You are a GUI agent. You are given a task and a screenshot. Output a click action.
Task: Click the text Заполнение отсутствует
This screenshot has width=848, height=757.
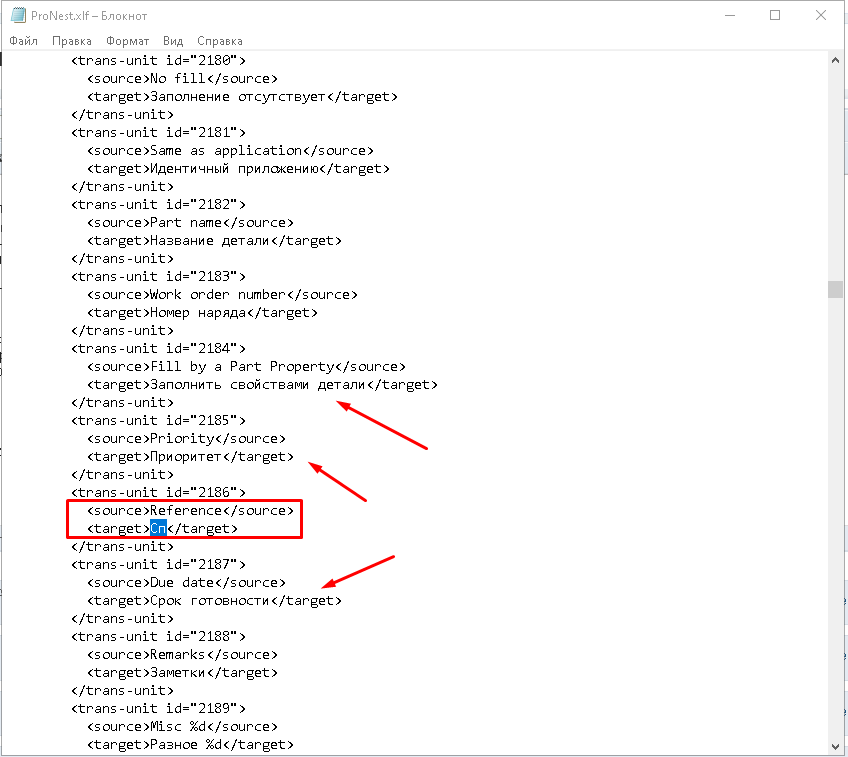pyautogui.click(x=238, y=97)
